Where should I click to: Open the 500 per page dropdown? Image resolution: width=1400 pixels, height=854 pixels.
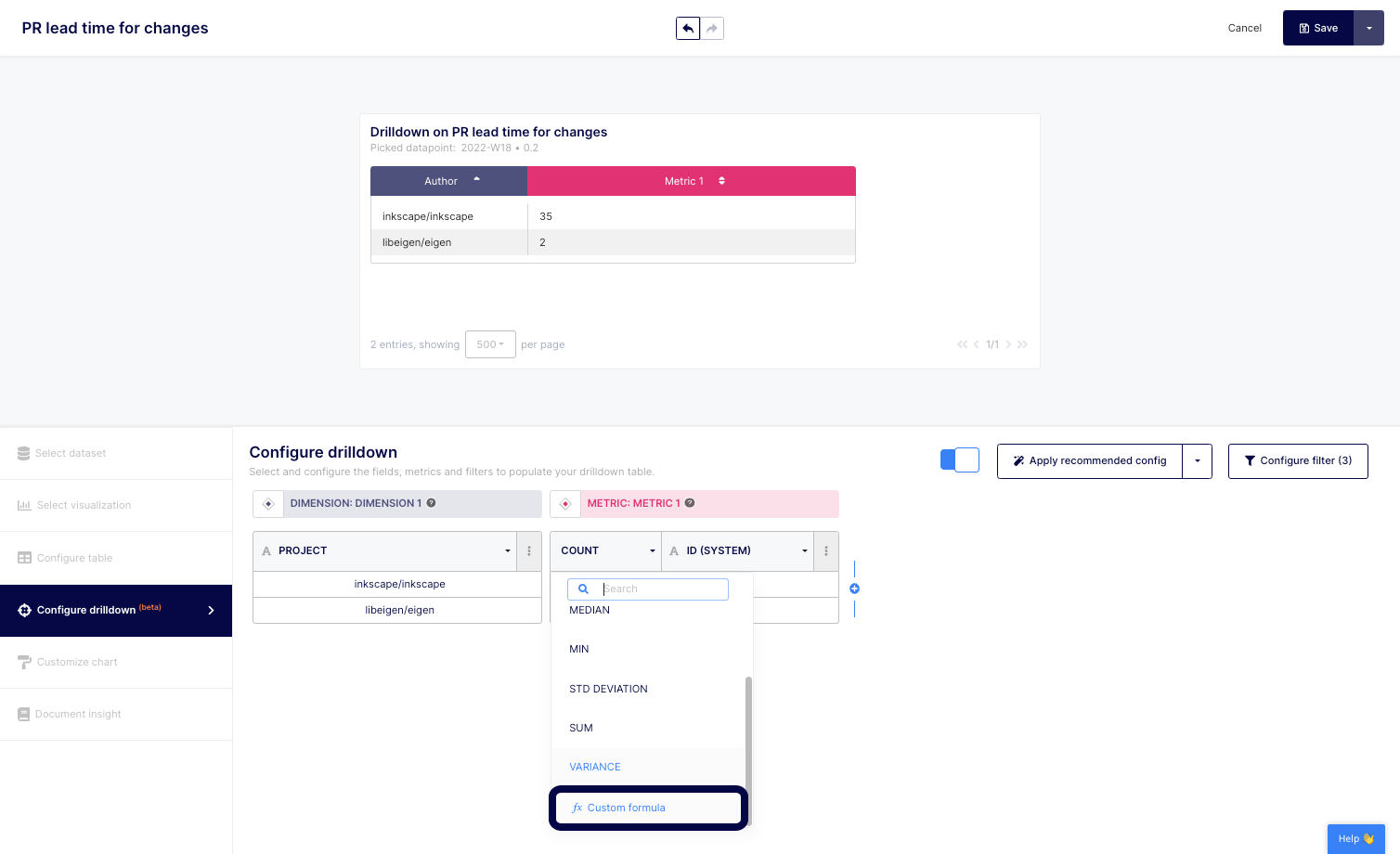point(490,344)
